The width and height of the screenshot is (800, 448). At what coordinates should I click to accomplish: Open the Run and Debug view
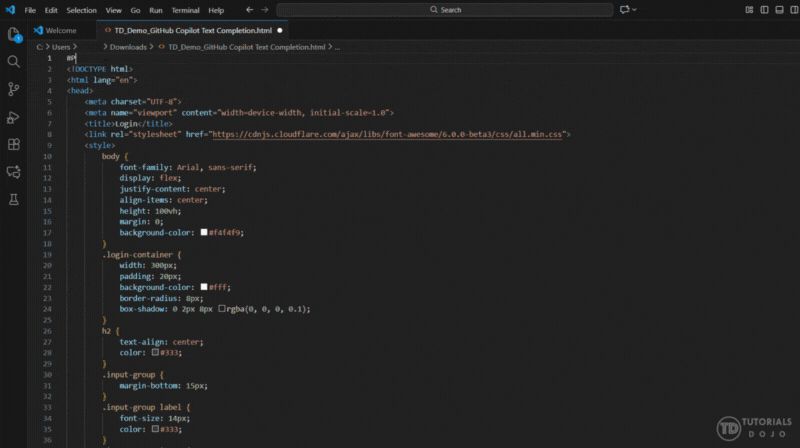pyautogui.click(x=14, y=117)
